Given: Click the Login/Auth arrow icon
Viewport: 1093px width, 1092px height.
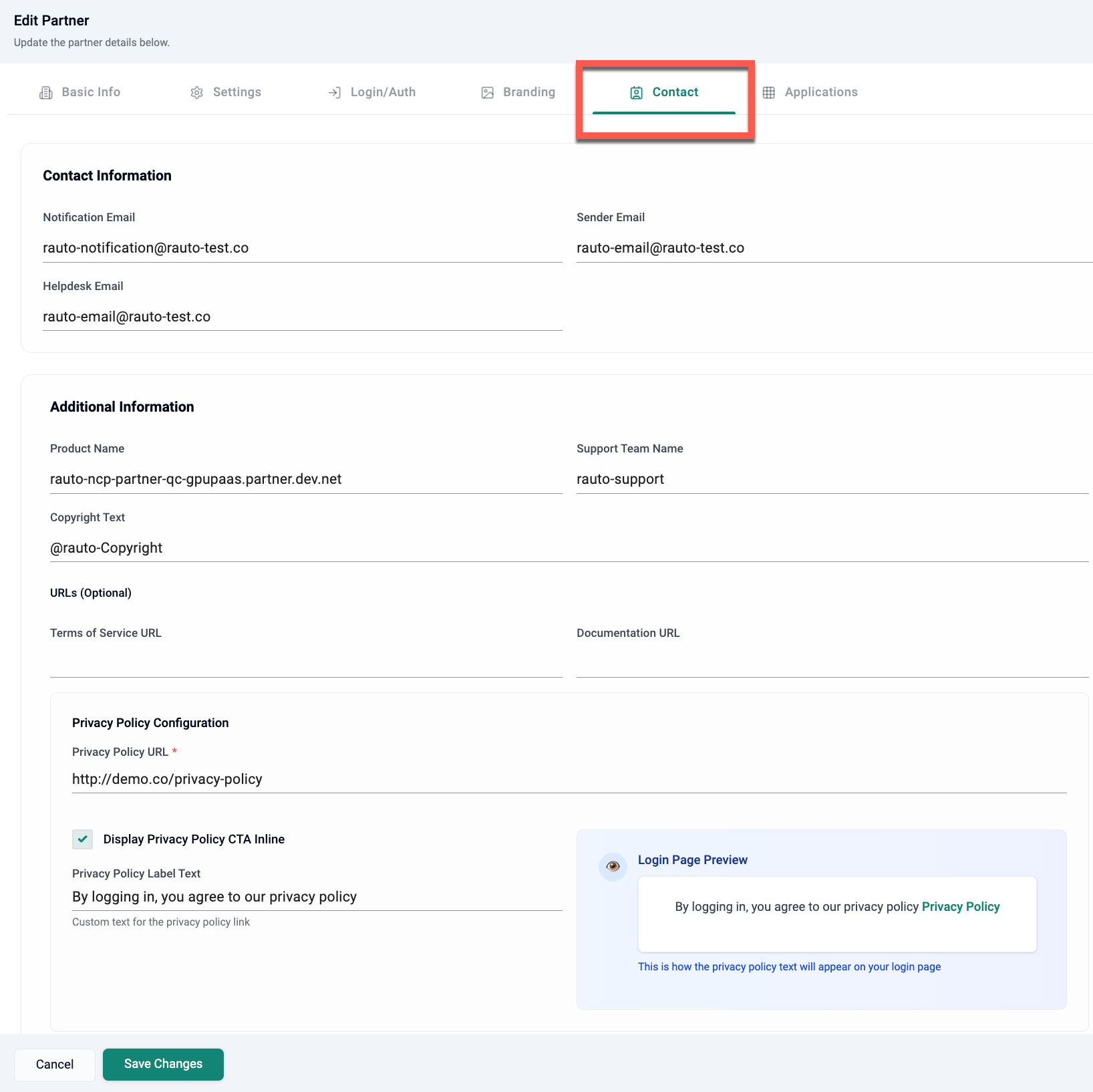Looking at the screenshot, I should click(x=335, y=93).
